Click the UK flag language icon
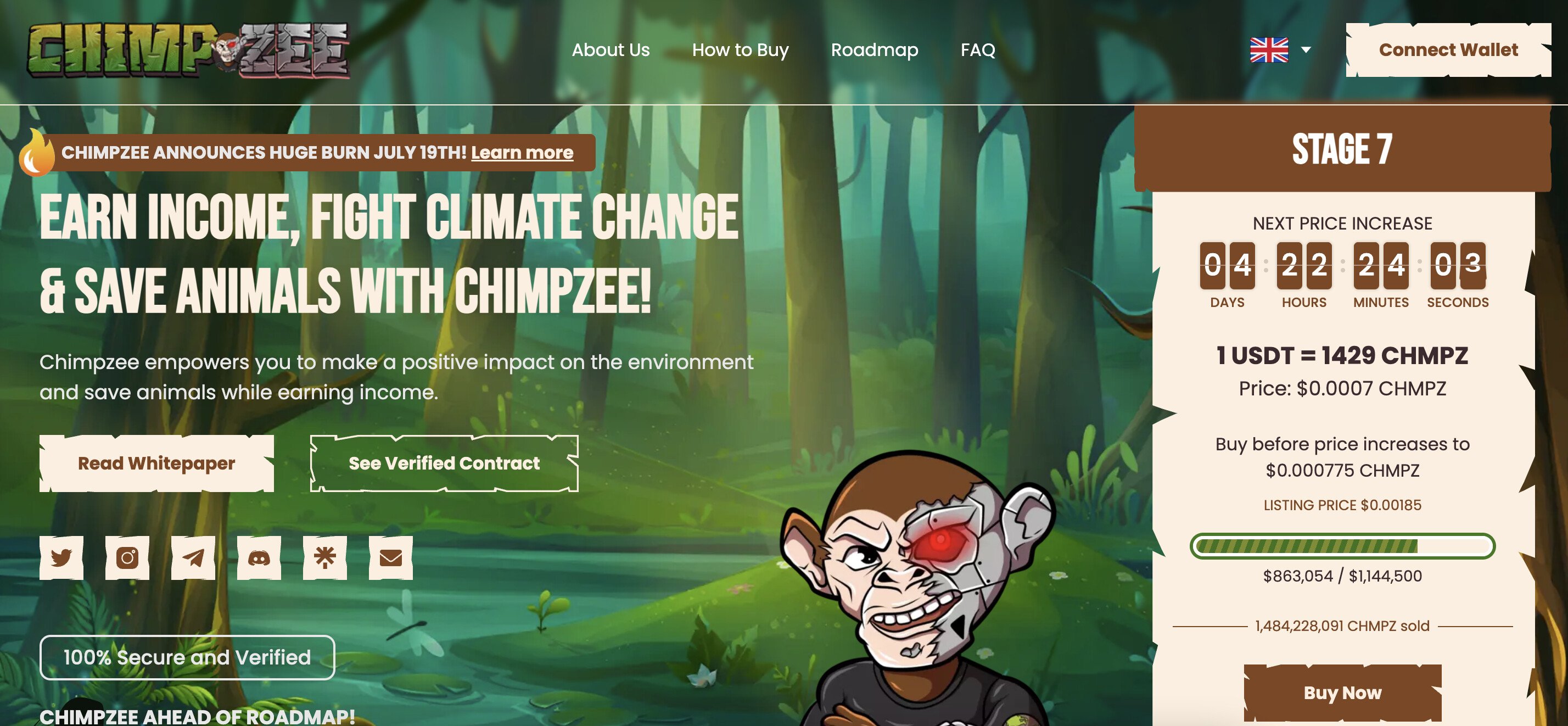1568x726 pixels. 1269,50
